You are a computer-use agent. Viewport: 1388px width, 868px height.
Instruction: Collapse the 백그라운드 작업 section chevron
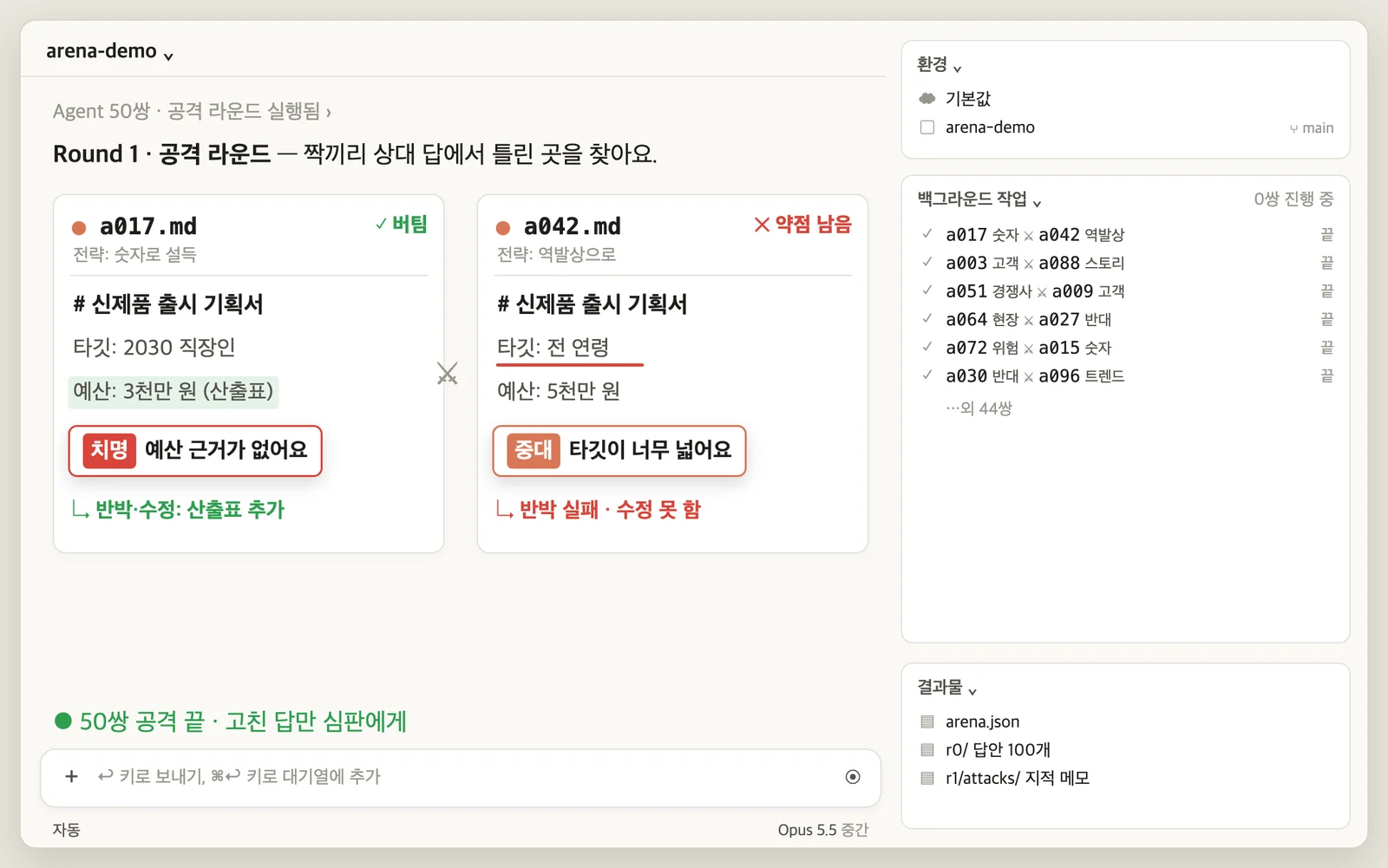pyautogui.click(x=1037, y=202)
